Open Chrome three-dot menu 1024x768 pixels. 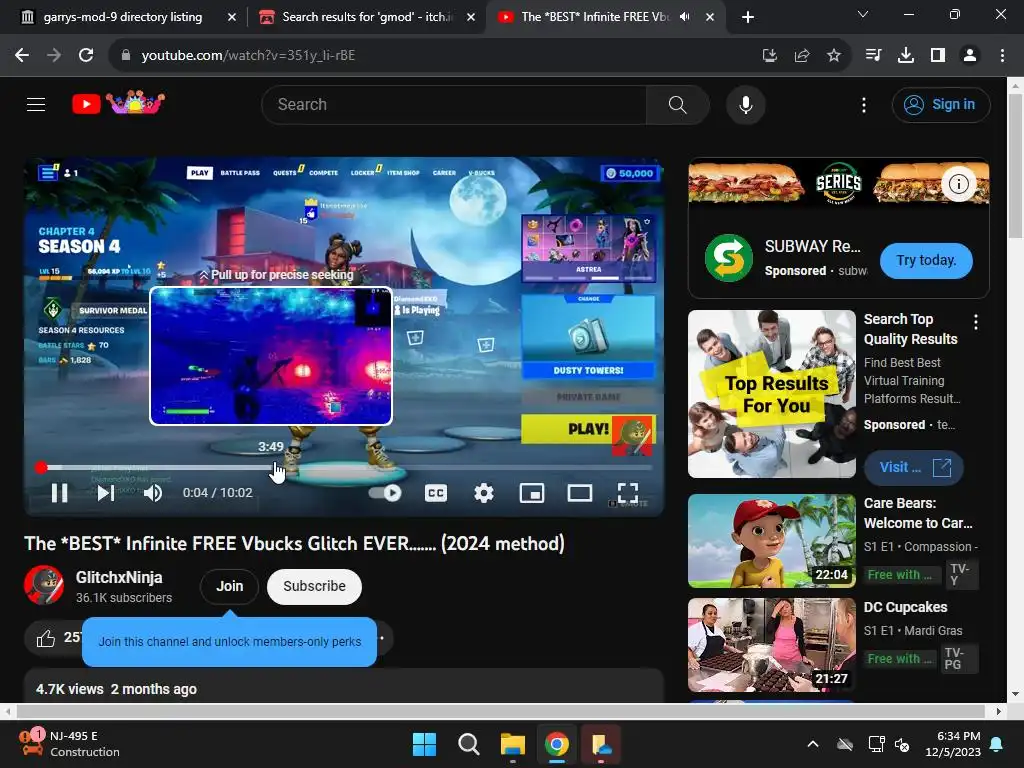pyautogui.click(x=1002, y=56)
